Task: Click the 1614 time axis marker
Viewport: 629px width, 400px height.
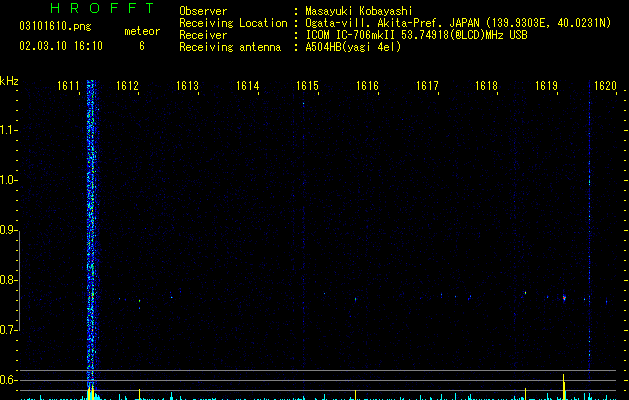Action: (x=248, y=86)
